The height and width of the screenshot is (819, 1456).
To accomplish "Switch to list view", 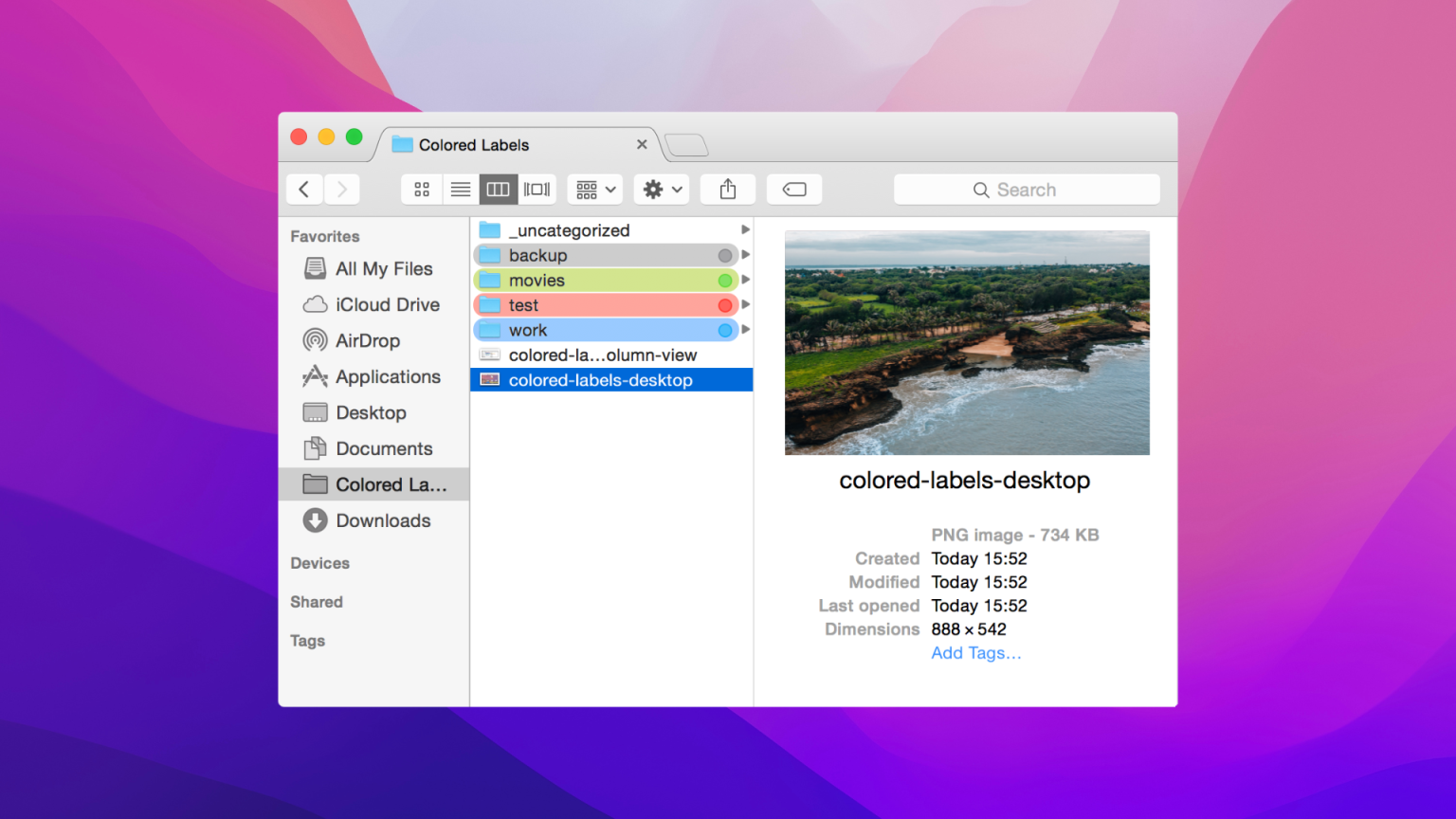I will [461, 189].
